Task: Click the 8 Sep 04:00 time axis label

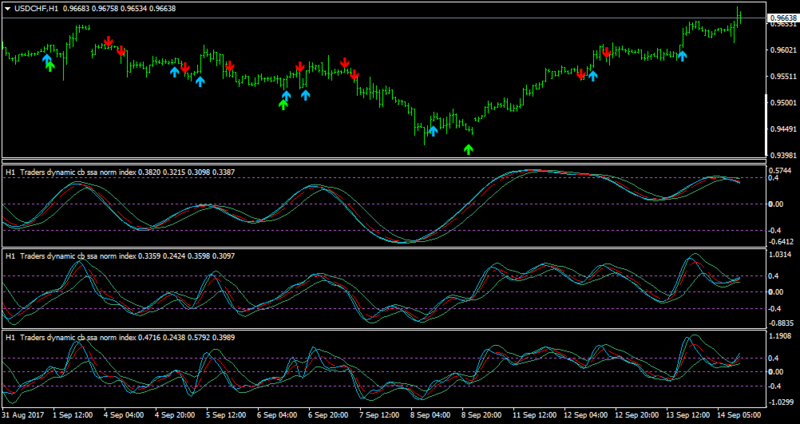Action: pyautogui.click(x=429, y=415)
